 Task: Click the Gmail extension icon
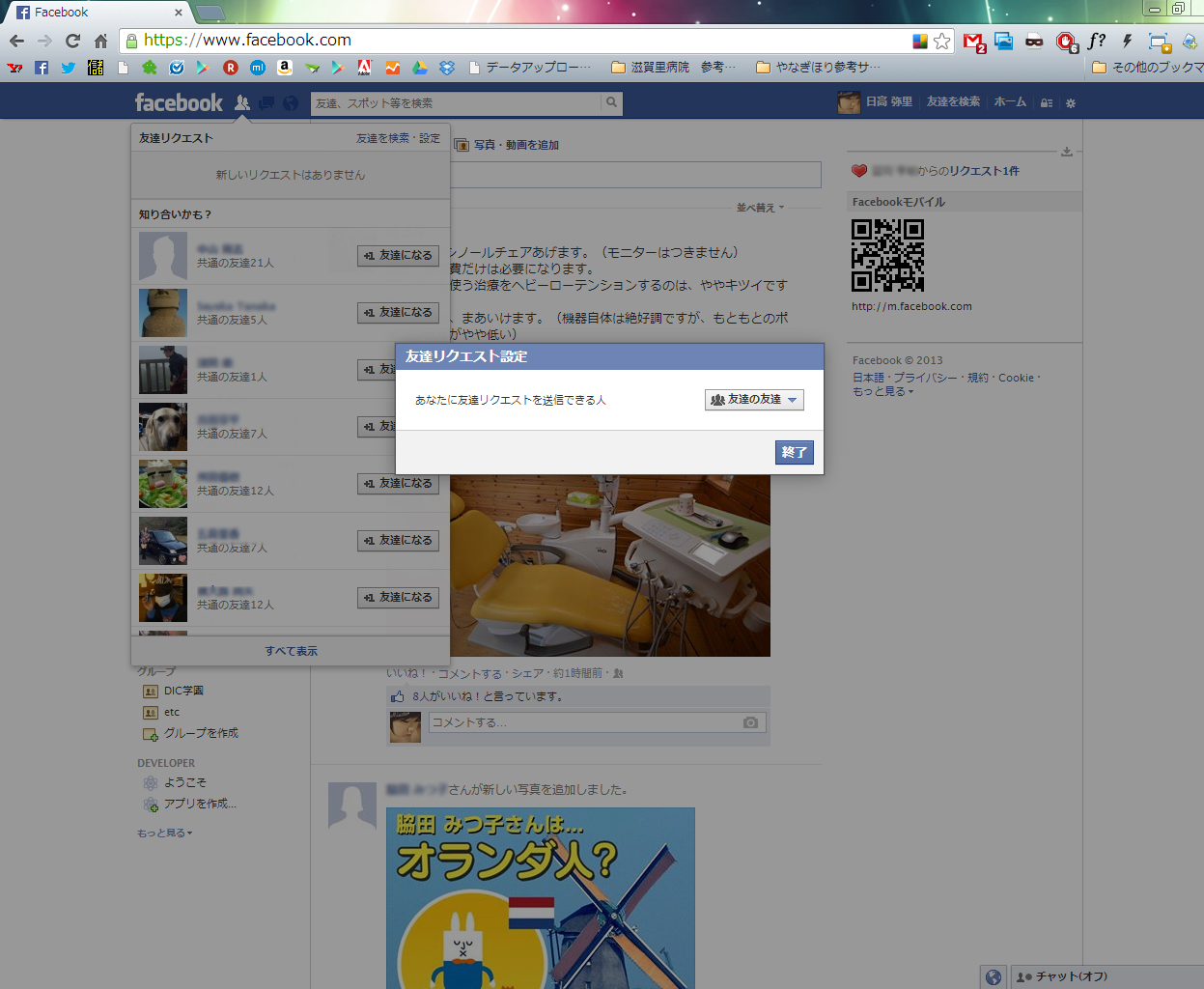[x=974, y=42]
